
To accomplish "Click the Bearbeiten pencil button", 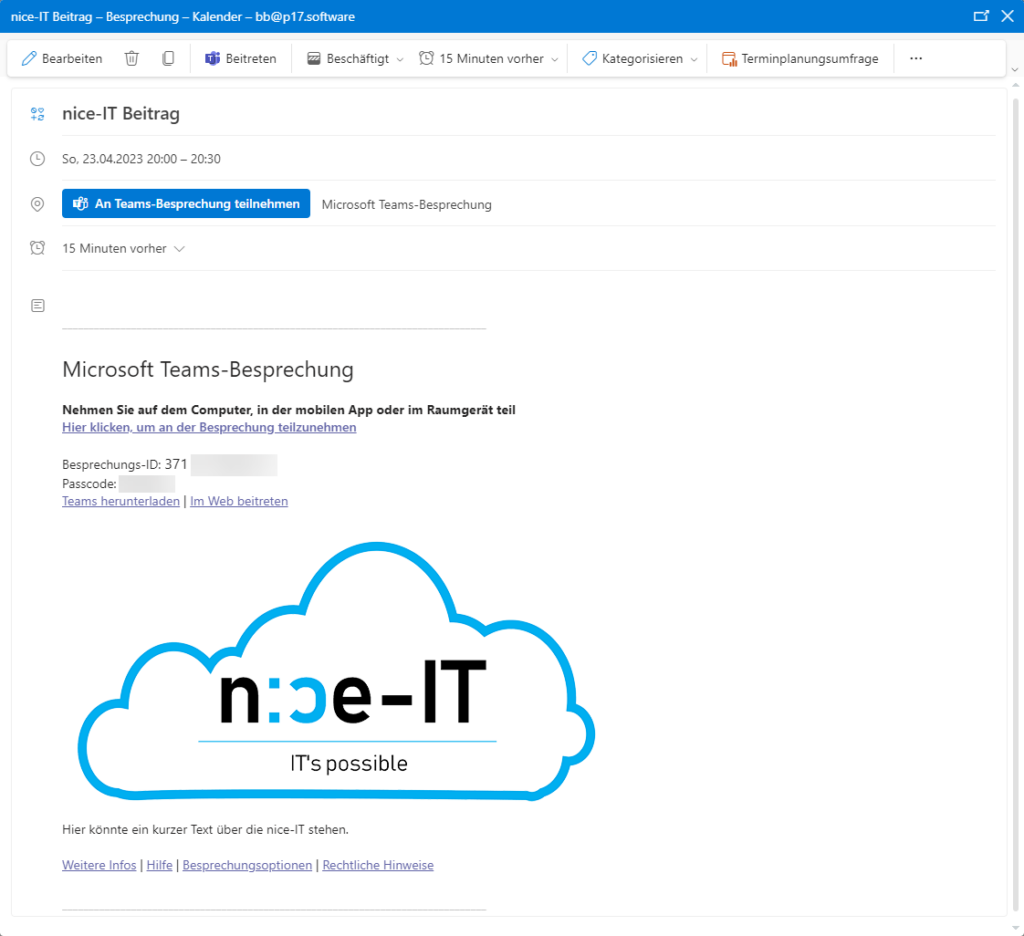I will 62,59.
